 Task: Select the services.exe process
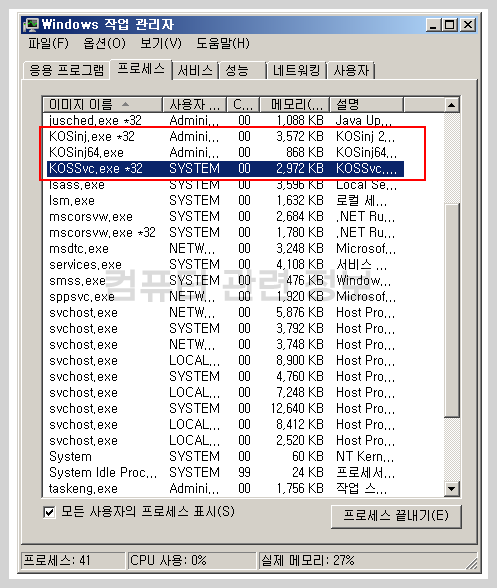(225, 265)
